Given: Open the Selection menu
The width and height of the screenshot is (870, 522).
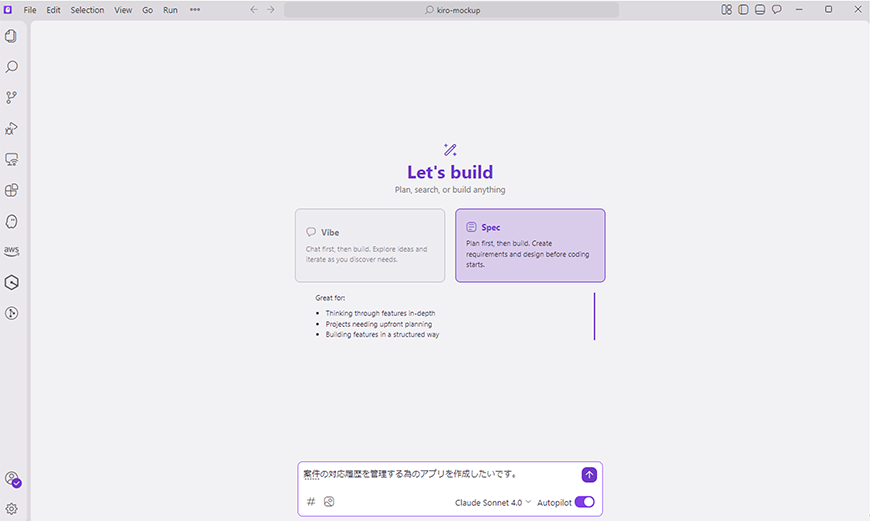Looking at the screenshot, I should (87, 10).
